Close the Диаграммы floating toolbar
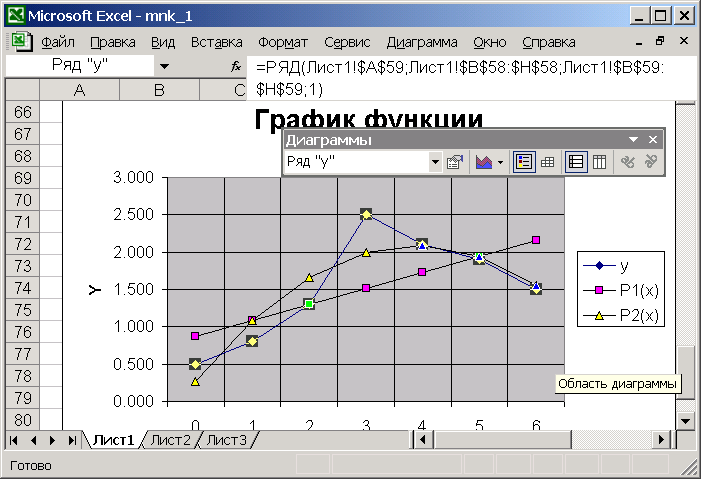701x479 pixels. pyautogui.click(x=653, y=140)
